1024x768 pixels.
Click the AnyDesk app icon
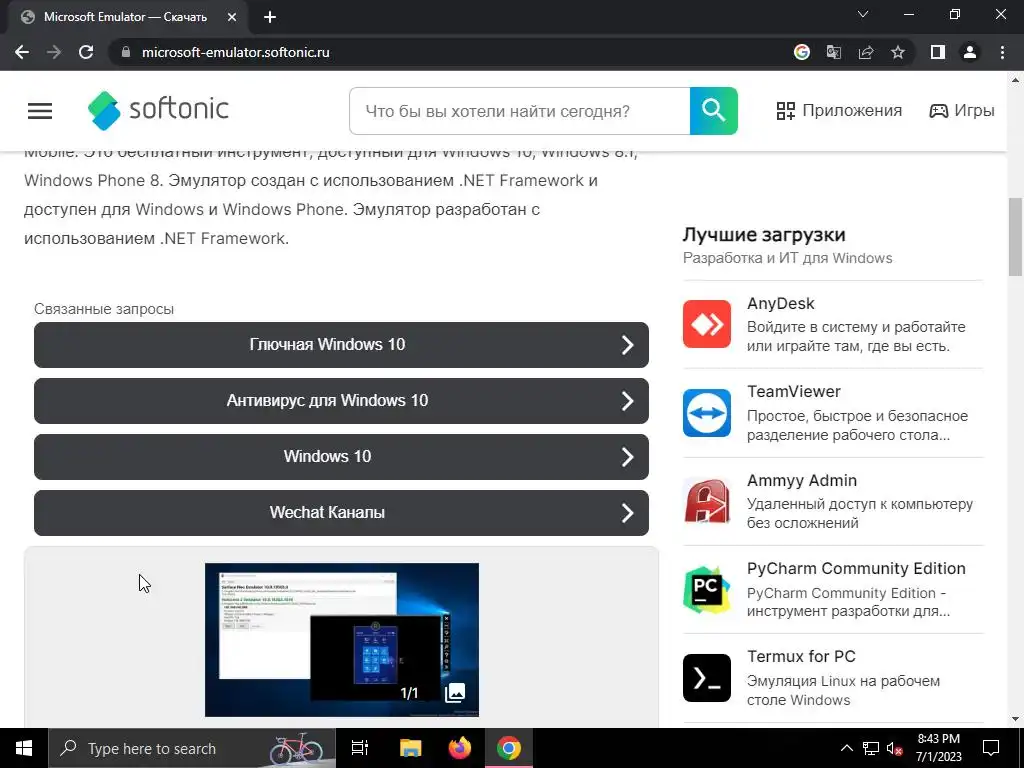pyautogui.click(x=707, y=324)
